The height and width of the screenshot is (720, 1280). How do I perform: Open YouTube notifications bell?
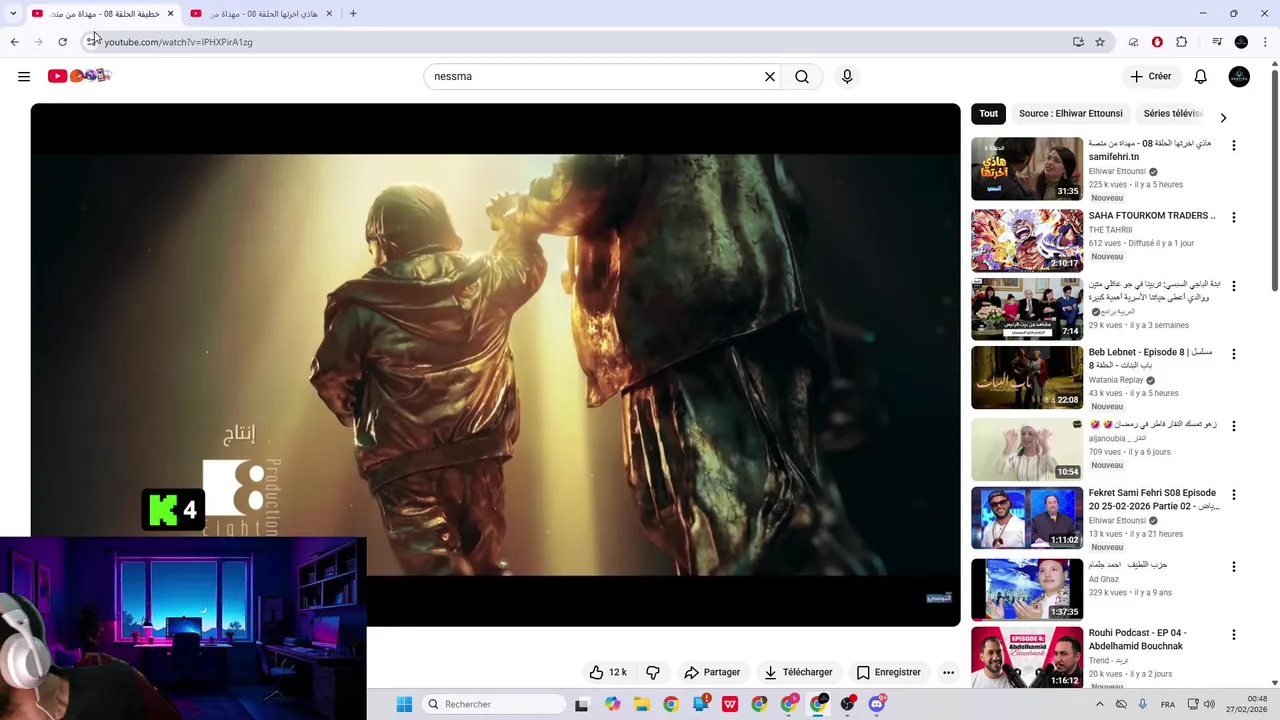point(1201,76)
